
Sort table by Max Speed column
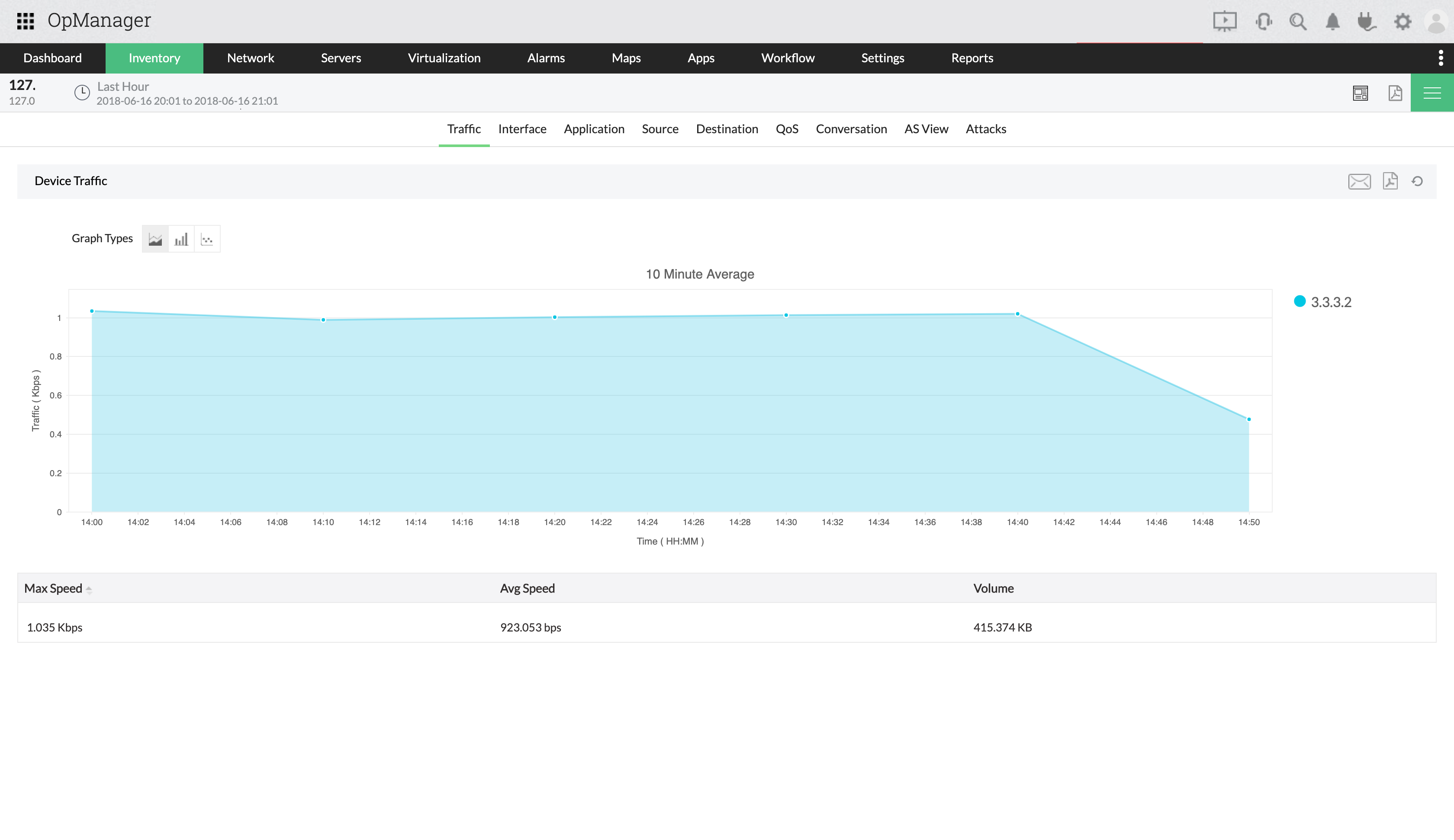[53, 588]
